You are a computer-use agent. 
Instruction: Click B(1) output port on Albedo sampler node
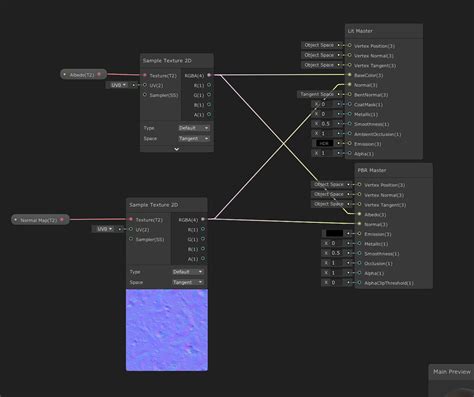(x=209, y=105)
